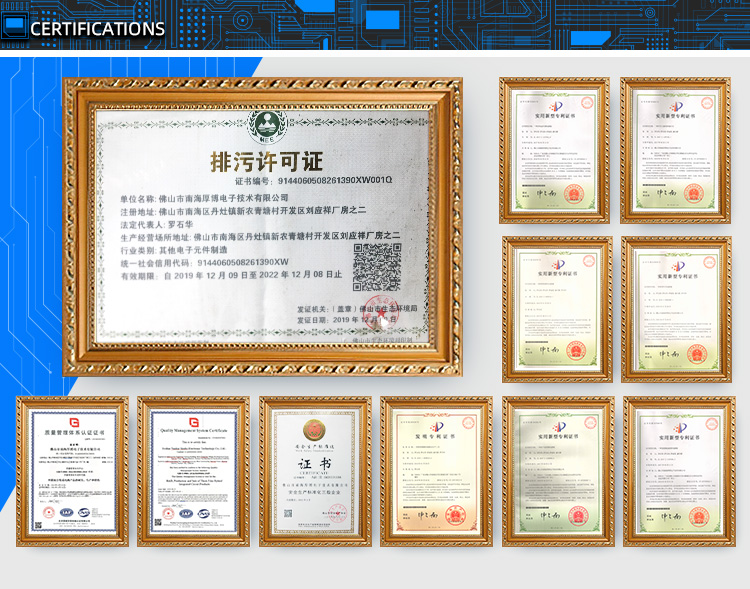Open the safety production 证书 framed certificate
This screenshot has height=589, width=750.
pyautogui.click(x=315, y=470)
